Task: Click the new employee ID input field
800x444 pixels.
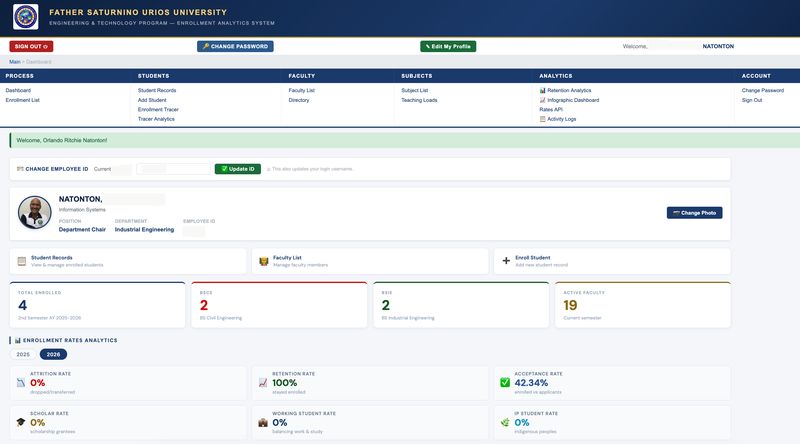Action: [173, 169]
